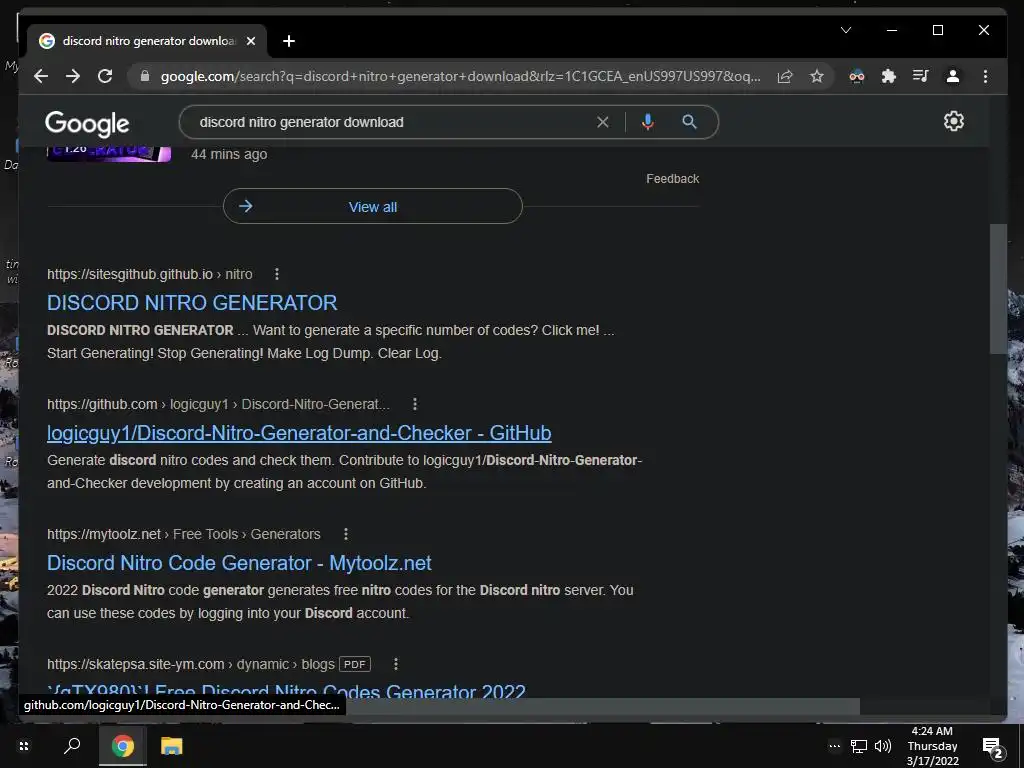Open Chrome three-dot menu

[985, 76]
